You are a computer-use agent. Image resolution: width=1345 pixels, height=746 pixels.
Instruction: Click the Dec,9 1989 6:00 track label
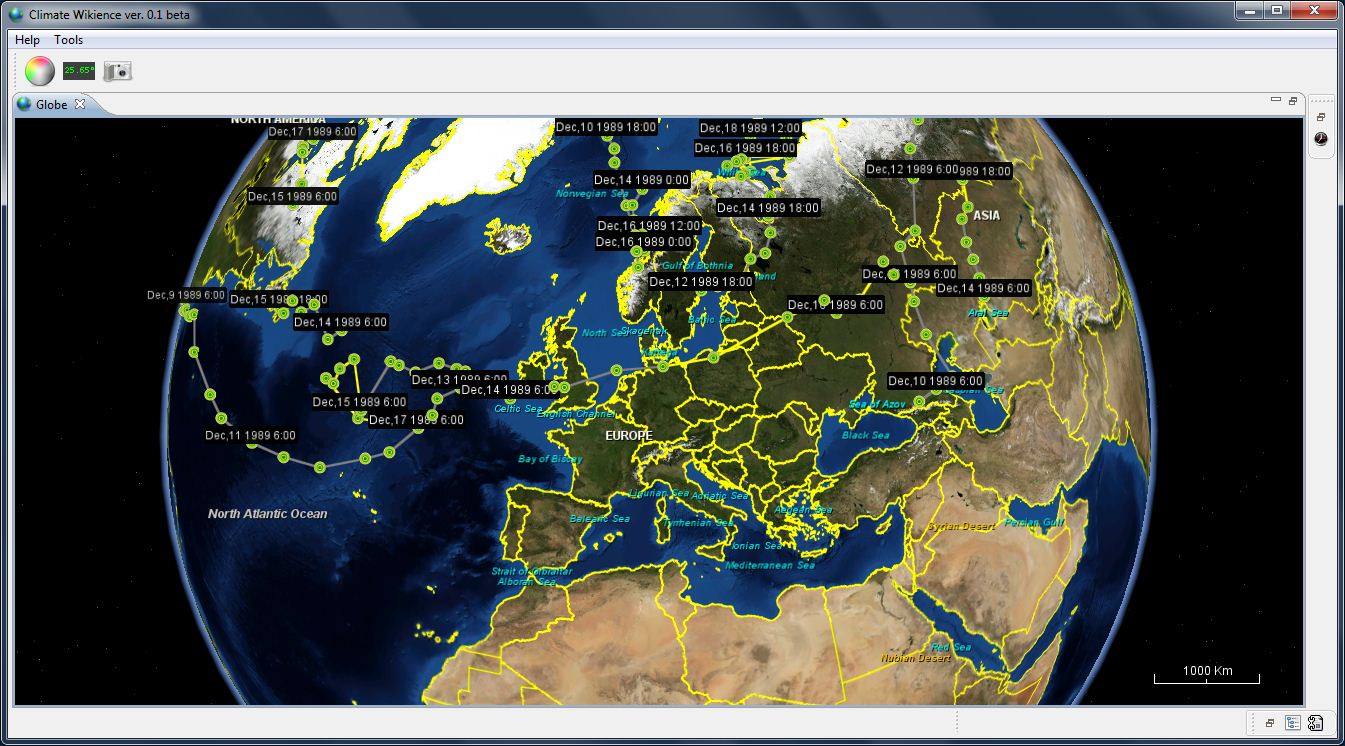click(x=186, y=295)
